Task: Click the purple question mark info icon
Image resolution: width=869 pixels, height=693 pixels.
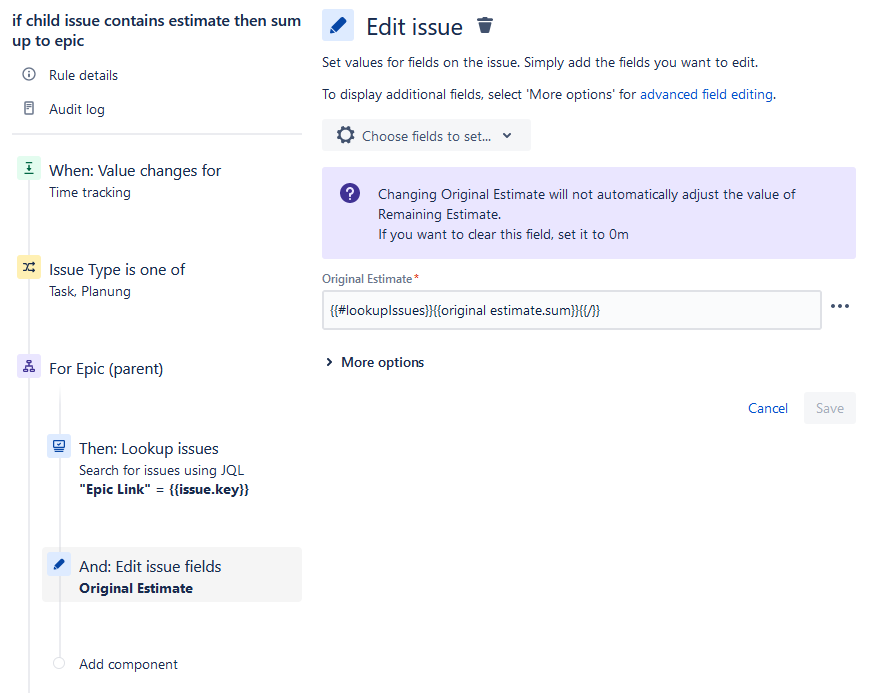Action: 350,194
